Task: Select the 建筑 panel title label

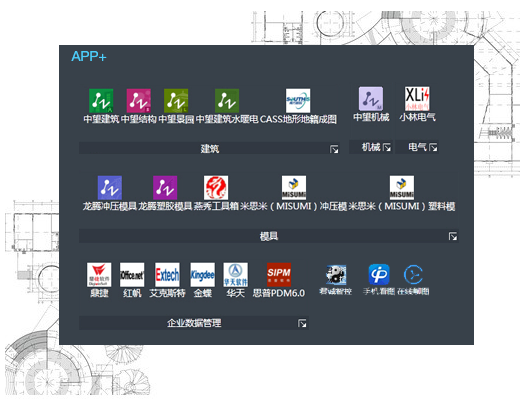Action: 210,149
